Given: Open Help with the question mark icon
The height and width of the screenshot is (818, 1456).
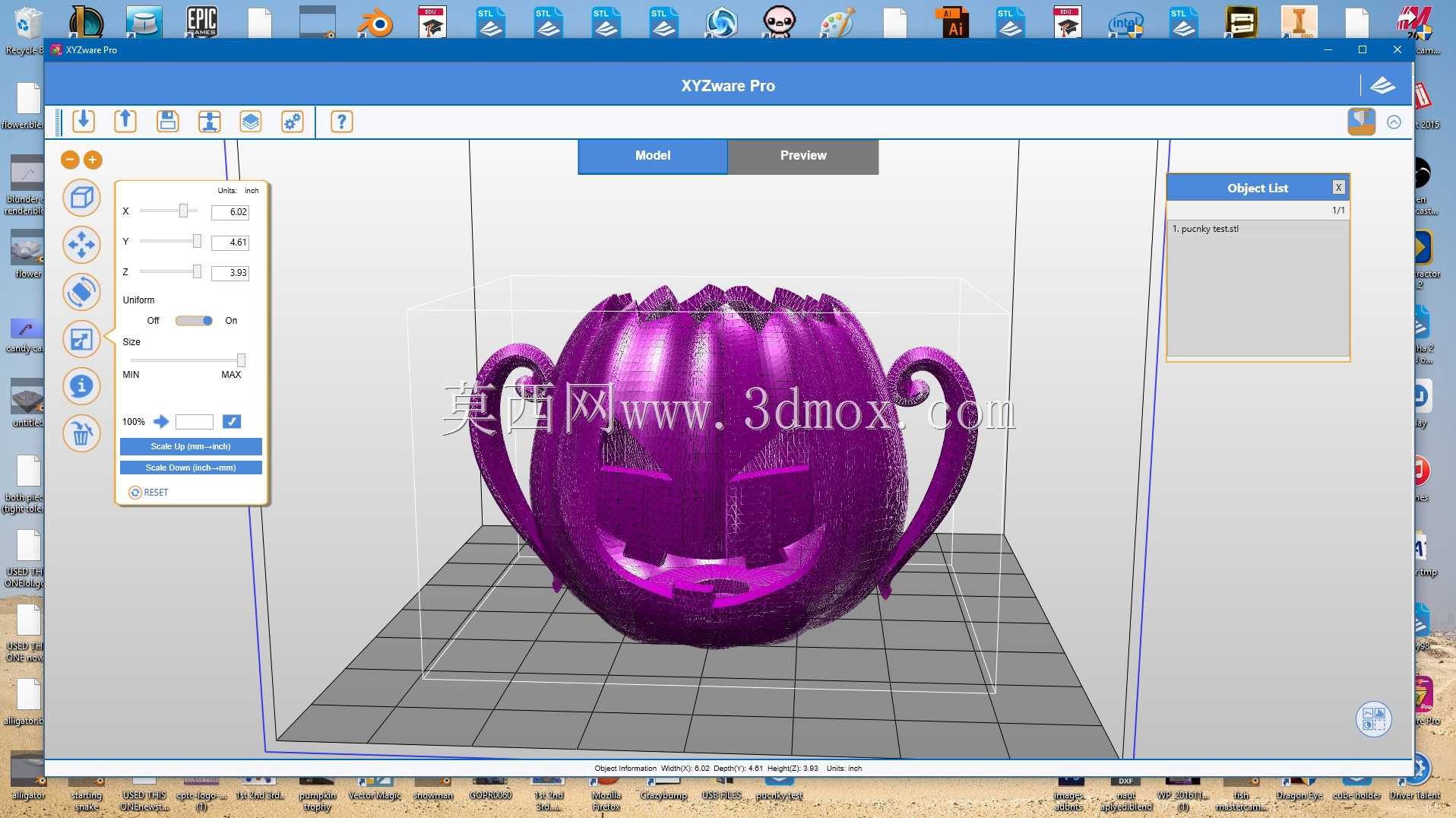Looking at the screenshot, I should click(342, 122).
